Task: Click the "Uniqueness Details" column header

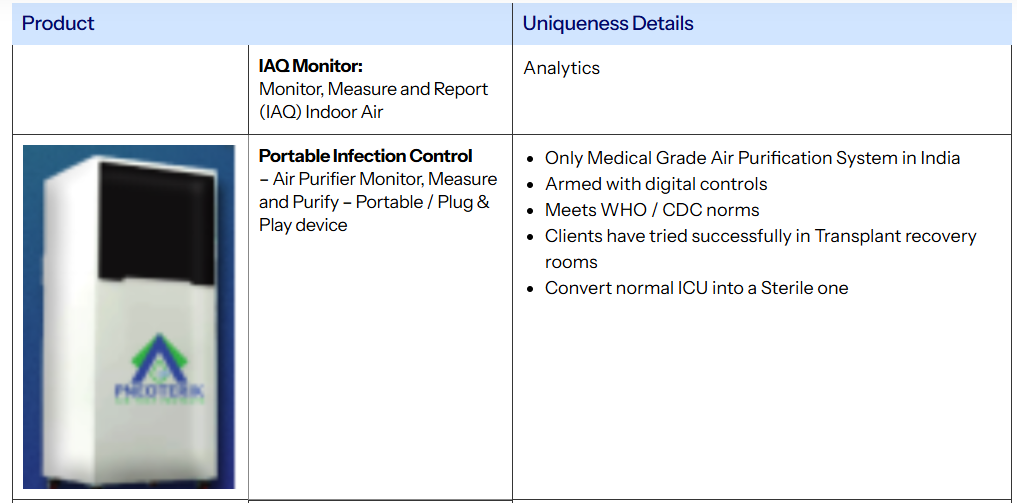Action: pyautogui.click(x=608, y=23)
